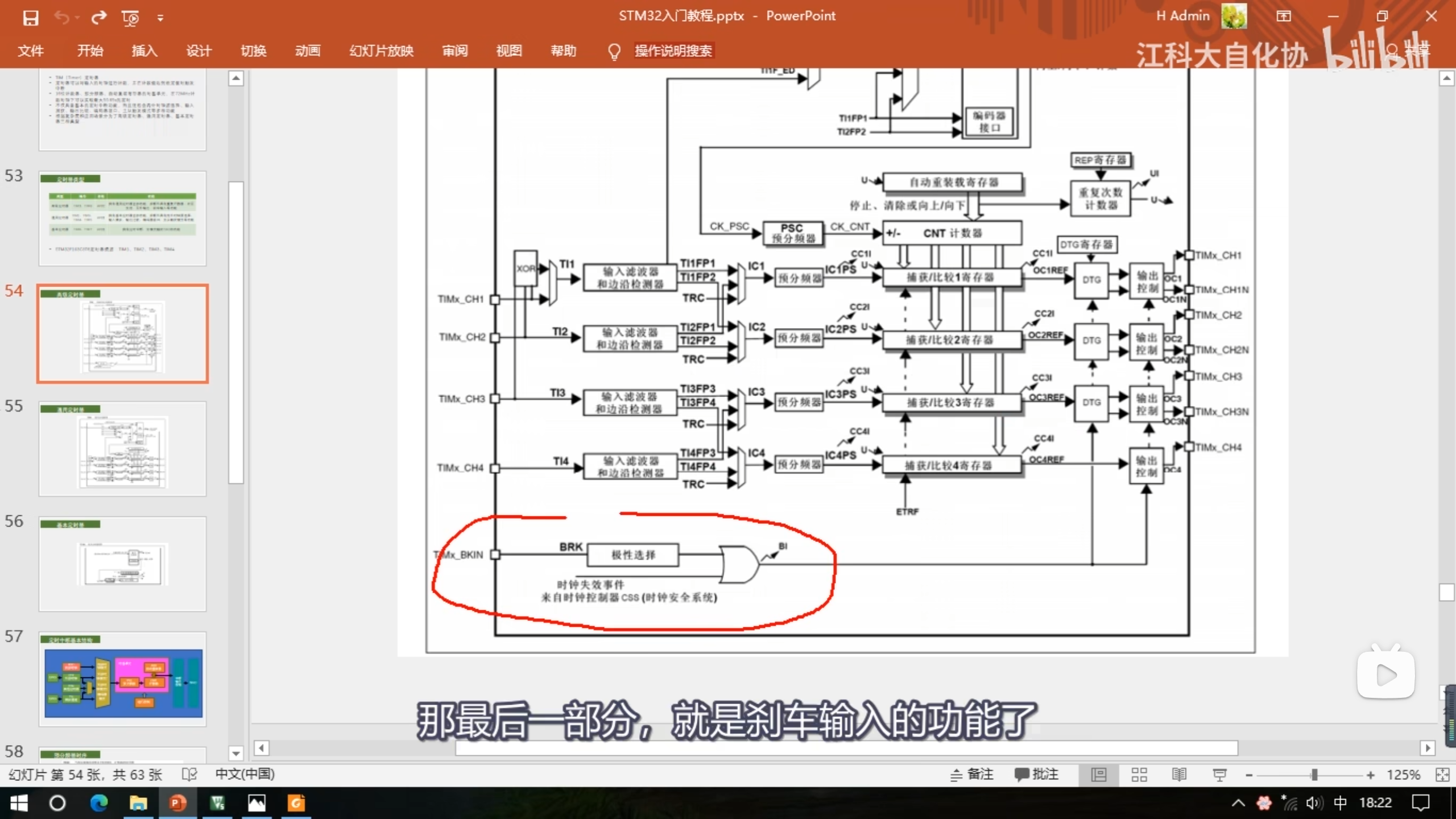Image resolution: width=1456 pixels, height=819 pixels.
Task: Toggle Normal view button in status bar
Action: pos(1099,775)
